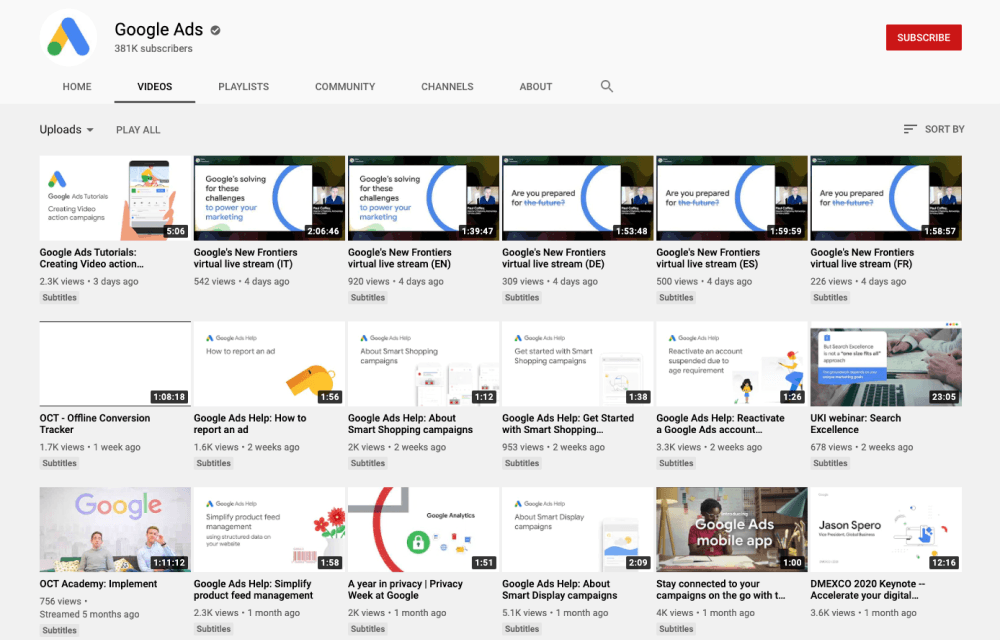Click the 381K subscribers count
The width and height of the screenshot is (1000, 640).
point(153,48)
